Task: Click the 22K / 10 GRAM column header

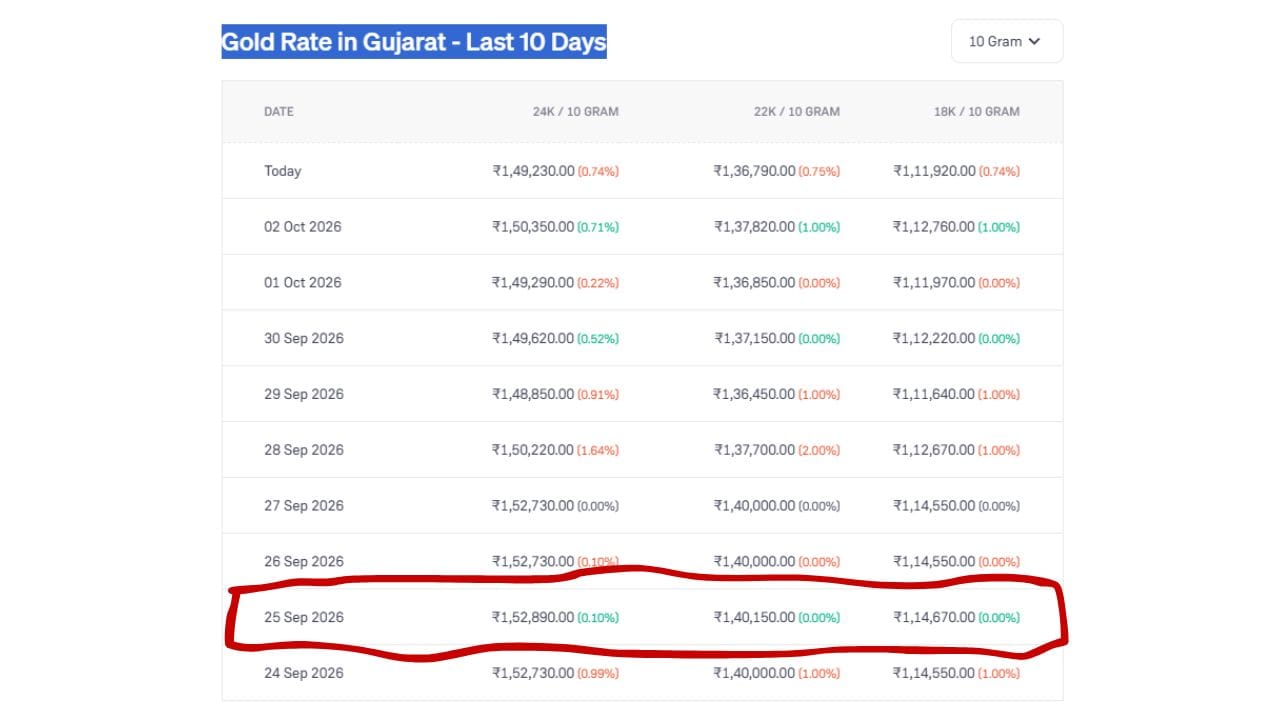Action: [797, 112]
